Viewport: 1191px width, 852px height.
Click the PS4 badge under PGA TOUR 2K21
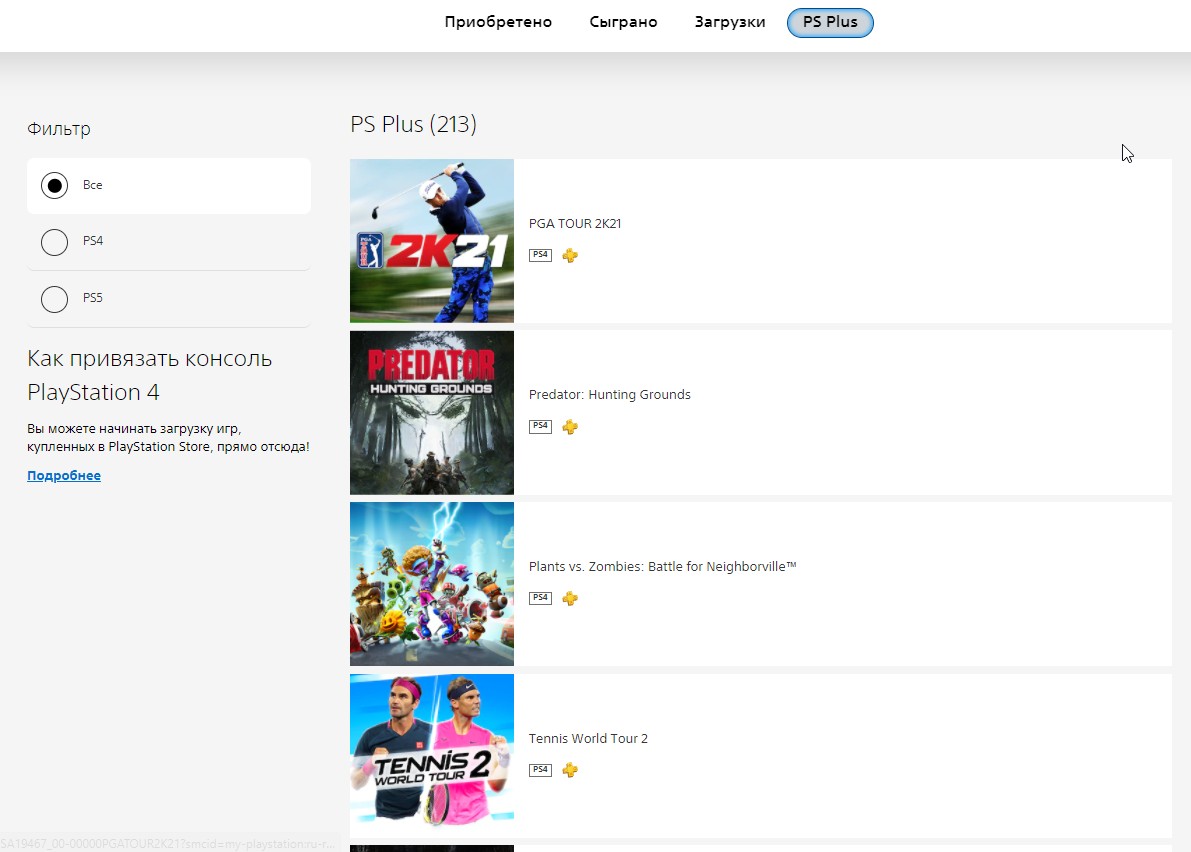coord(540,255)
